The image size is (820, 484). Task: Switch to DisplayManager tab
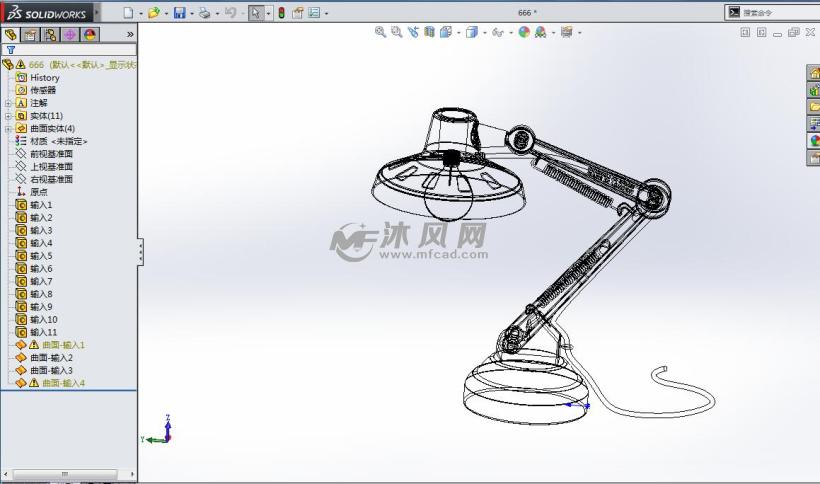90,34
